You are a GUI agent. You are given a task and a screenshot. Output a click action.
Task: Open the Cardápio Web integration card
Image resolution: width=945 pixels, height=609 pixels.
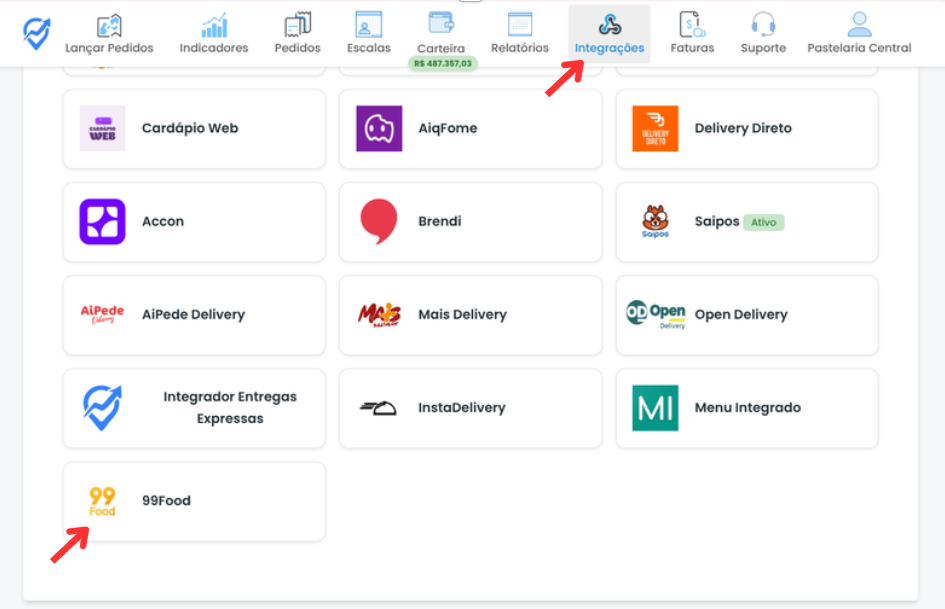(x=194, y=129)
